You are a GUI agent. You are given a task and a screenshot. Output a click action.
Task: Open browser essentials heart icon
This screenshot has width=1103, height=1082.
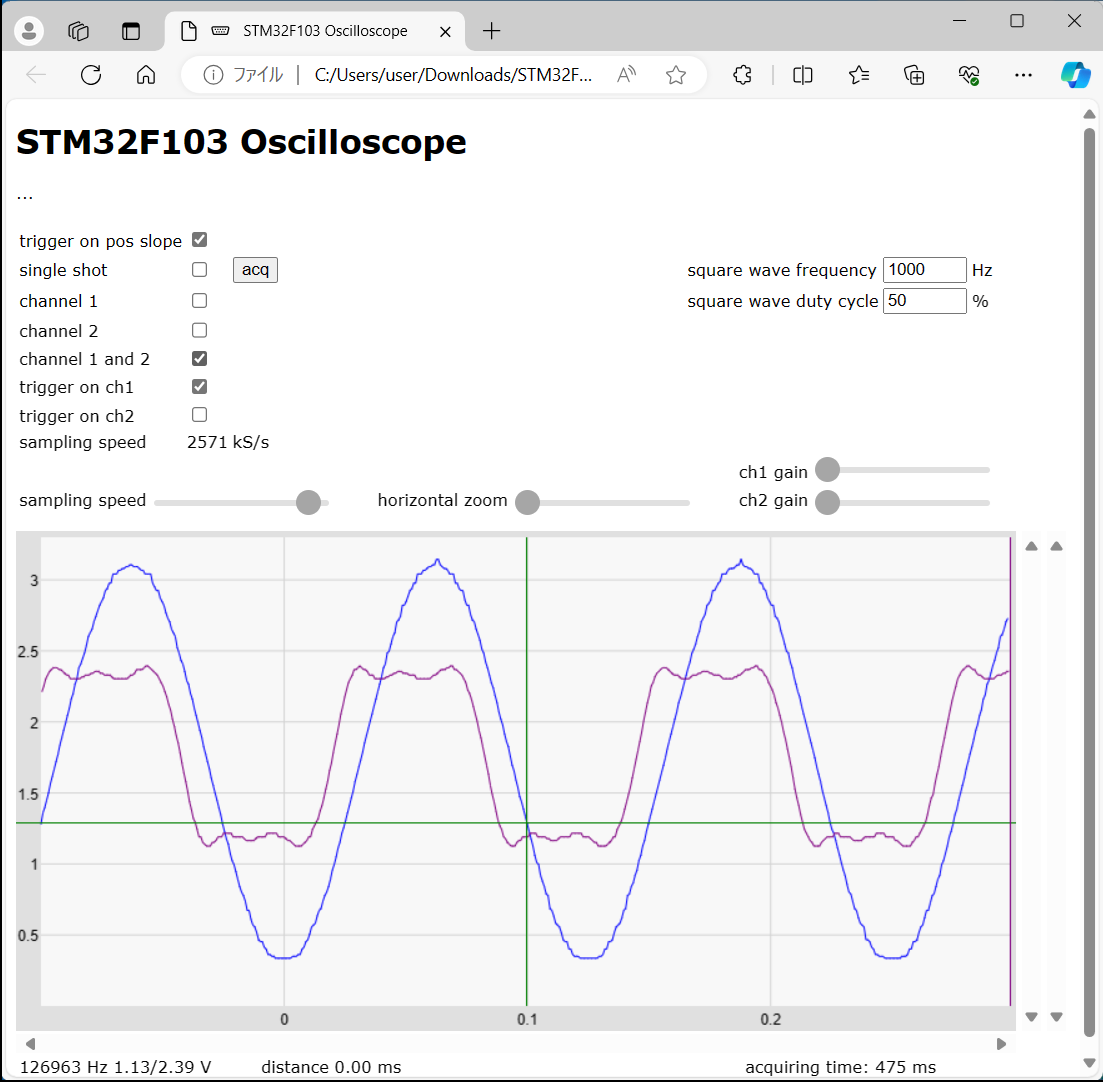969,75
